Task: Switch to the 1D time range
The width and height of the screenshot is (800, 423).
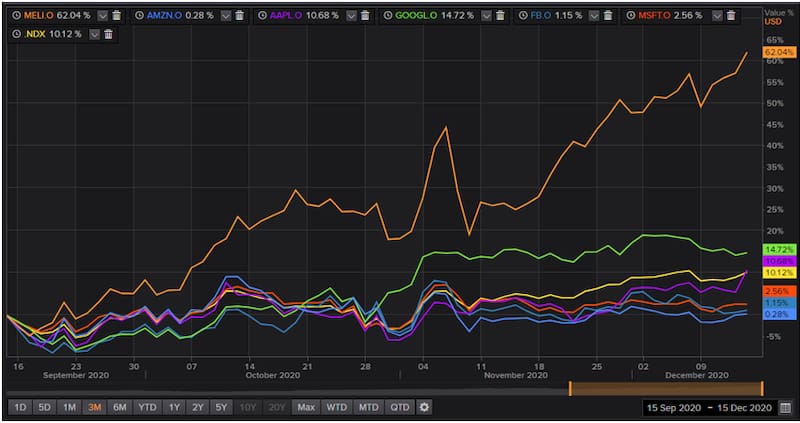Action: 20,407
